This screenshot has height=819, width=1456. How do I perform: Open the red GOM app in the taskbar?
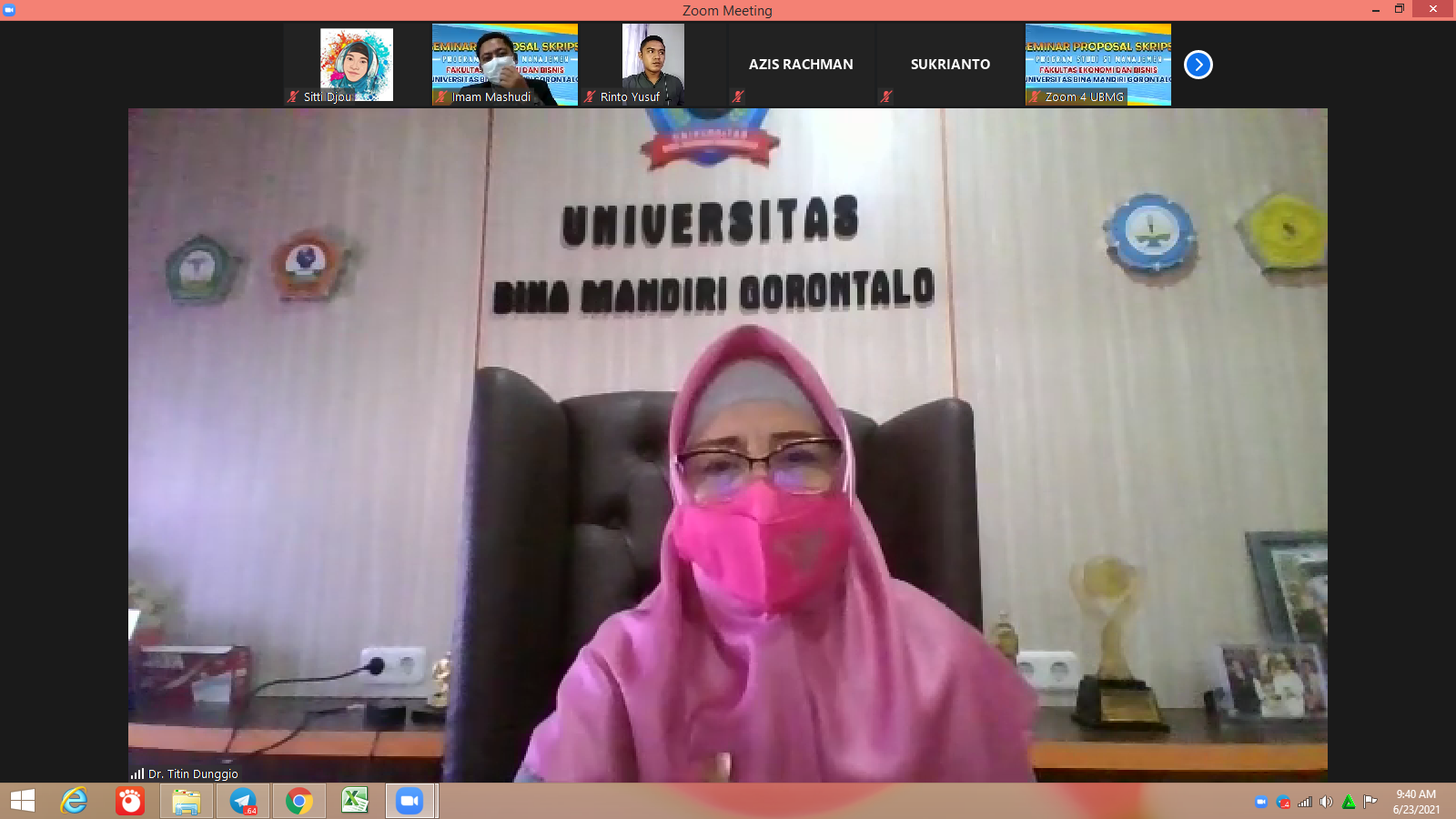[x=130, y=801]
